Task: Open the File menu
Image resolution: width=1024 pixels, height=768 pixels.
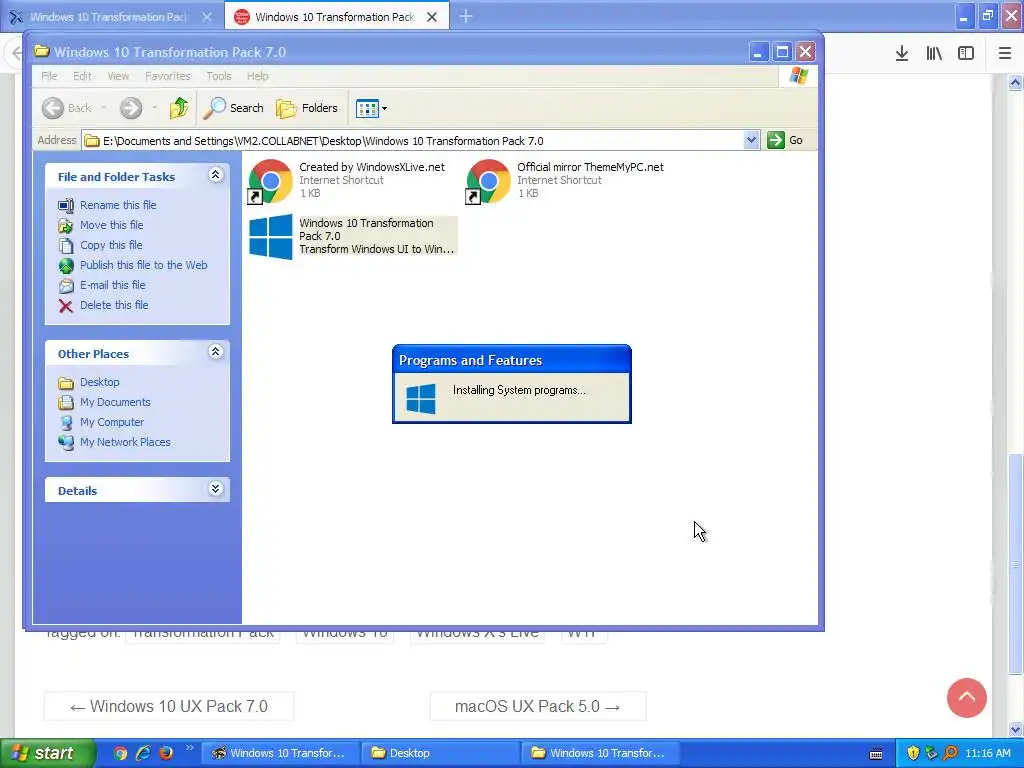Action: 50,76
